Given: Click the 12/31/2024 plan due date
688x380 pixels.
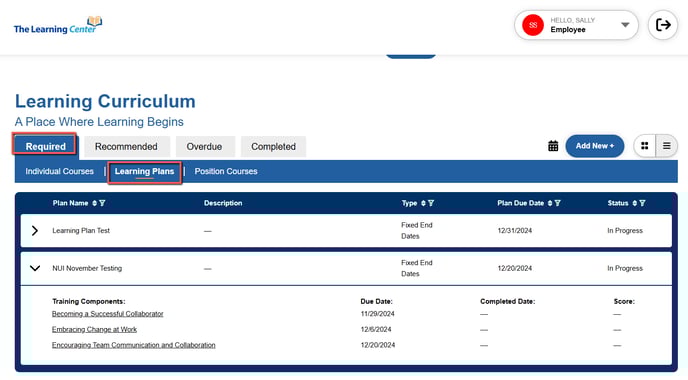Looking at the screenshot, I should [x=515, y=230].
